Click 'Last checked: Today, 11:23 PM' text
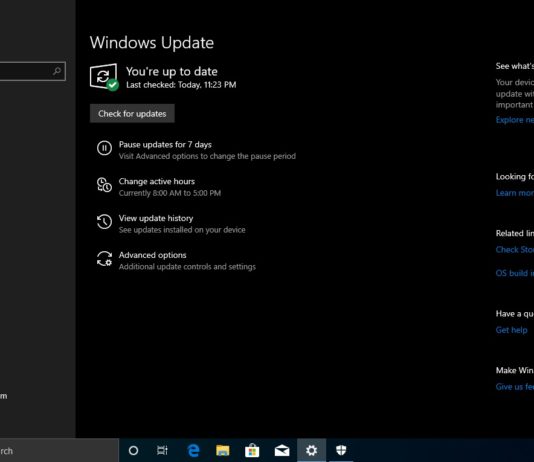This screenshot has width=534, height=462. point(181,85)
